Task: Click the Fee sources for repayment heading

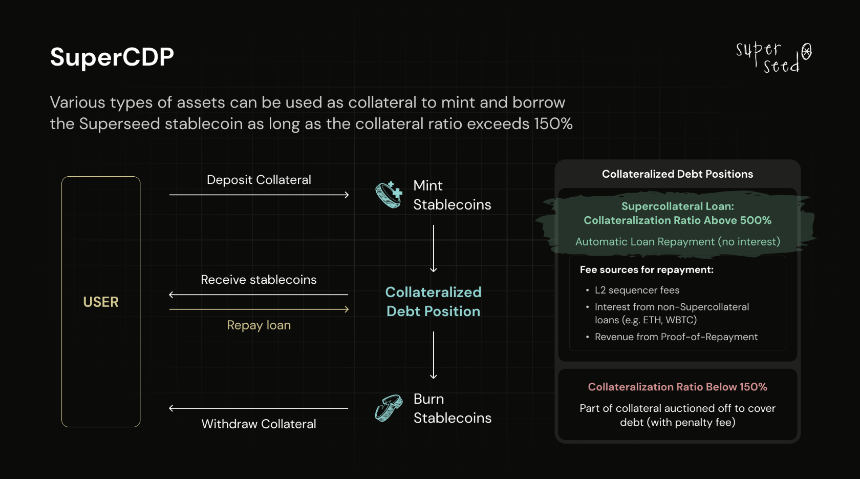Action: (647, 269)
